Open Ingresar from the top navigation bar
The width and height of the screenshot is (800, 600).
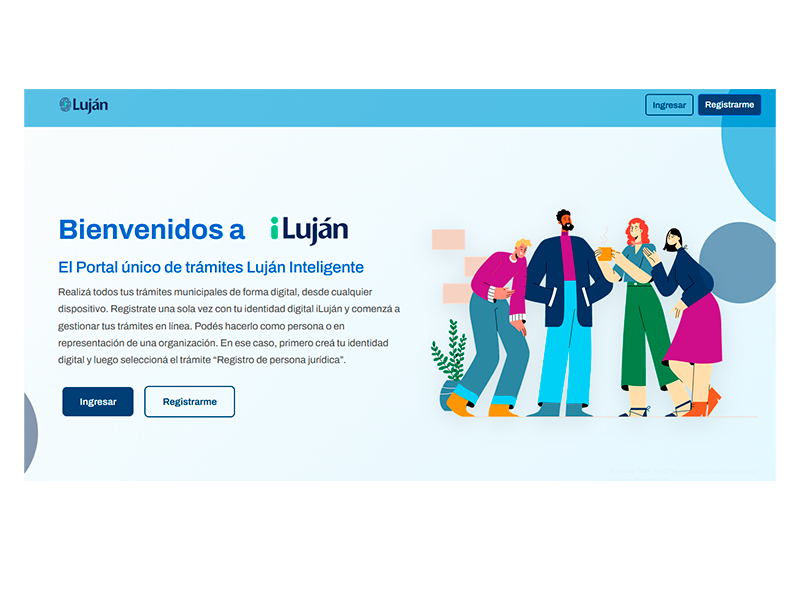tap(668, 104)
